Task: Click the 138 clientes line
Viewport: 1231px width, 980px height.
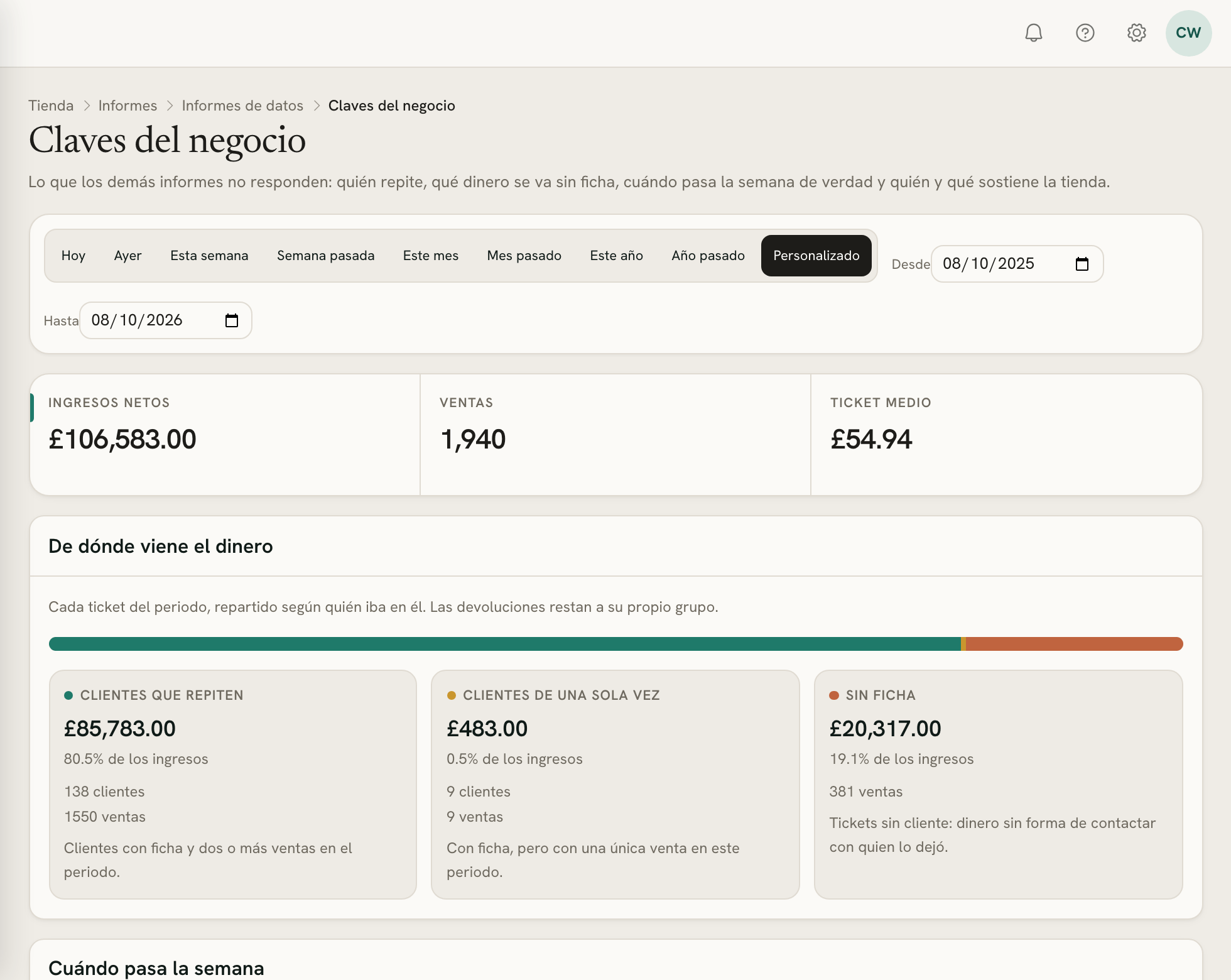Action: pyautogui.click(x=104, y=792)
